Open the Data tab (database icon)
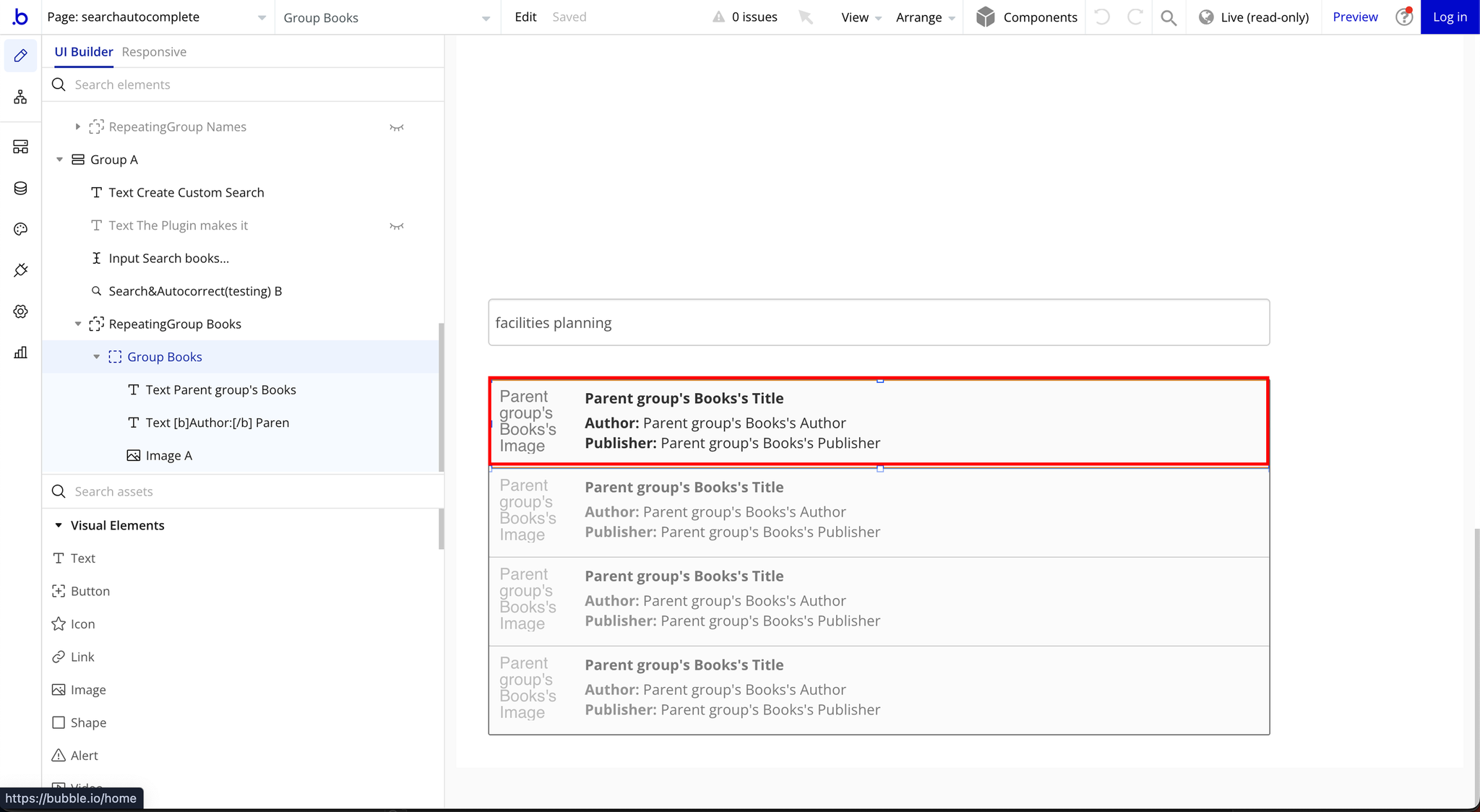Screen dimensions: 1480x812 (x=20, y=189)
